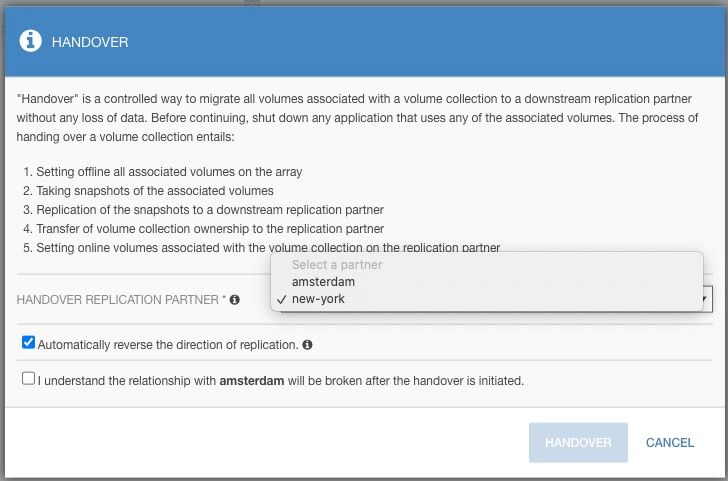Cancel the handover dialog
Screen dimensions: 728x481
point(670,442)
